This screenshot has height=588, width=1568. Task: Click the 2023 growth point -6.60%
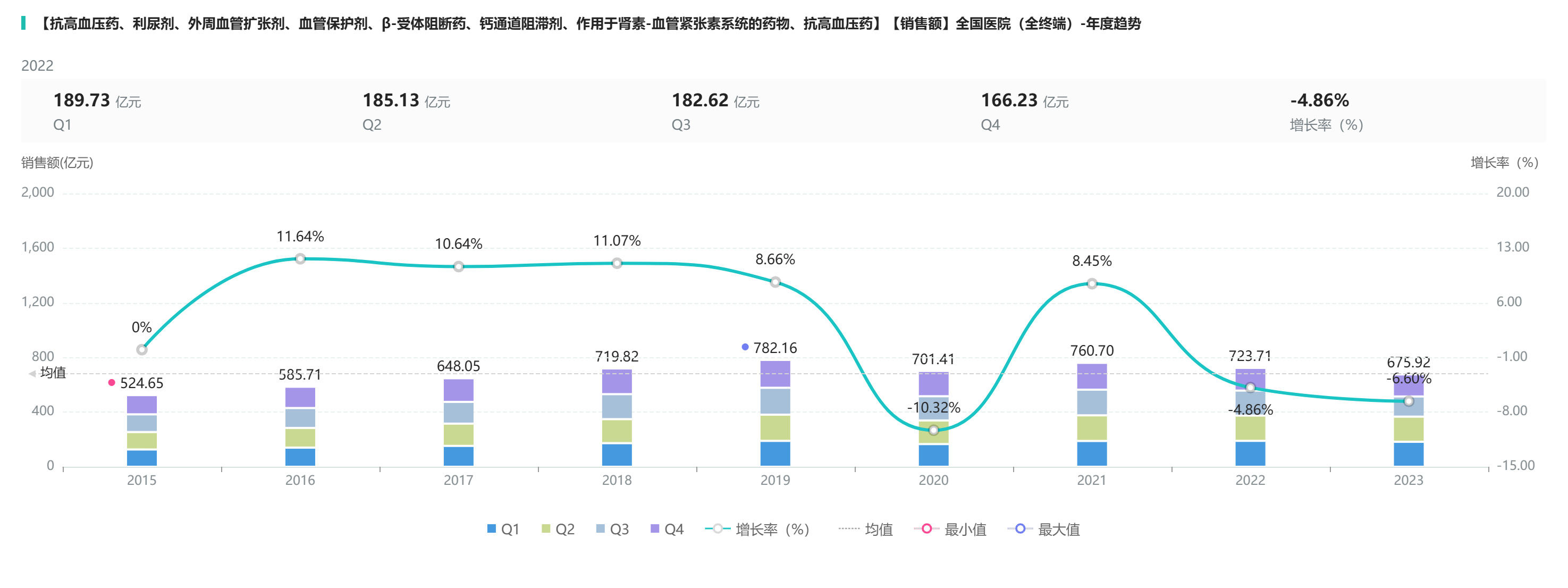tap(1408, 401)
